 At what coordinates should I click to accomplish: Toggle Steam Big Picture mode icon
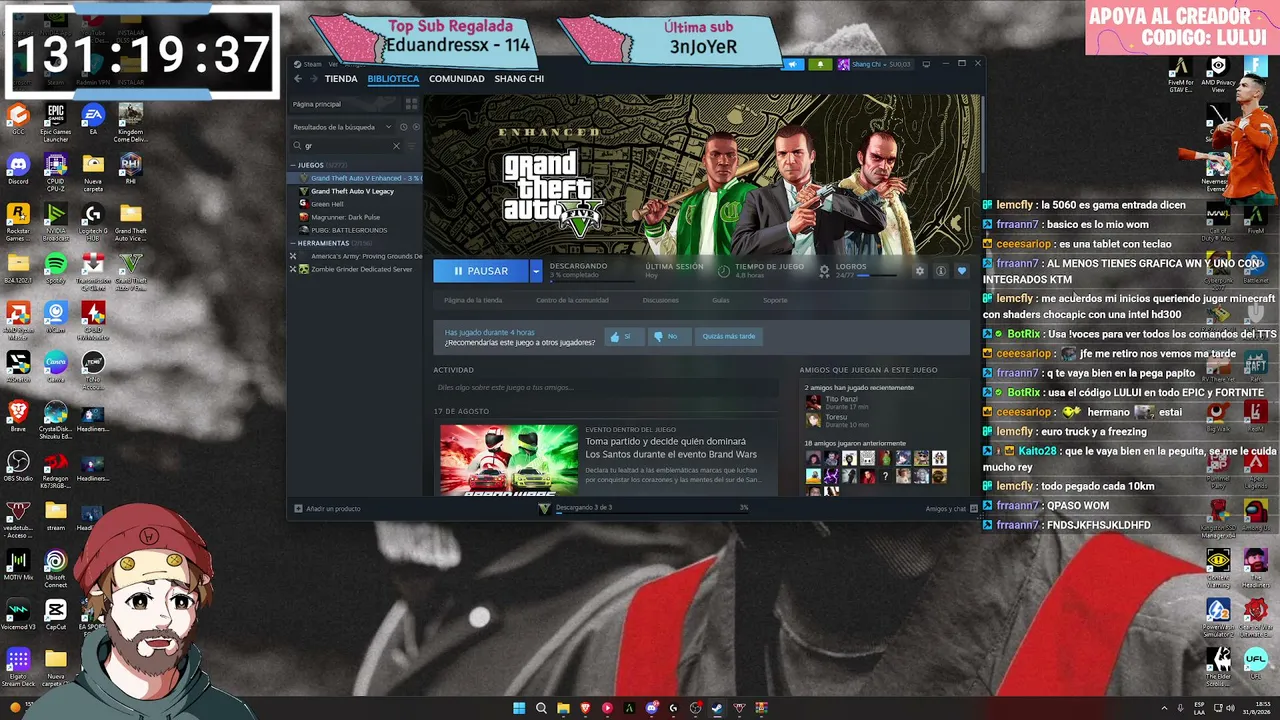(926, 64)
